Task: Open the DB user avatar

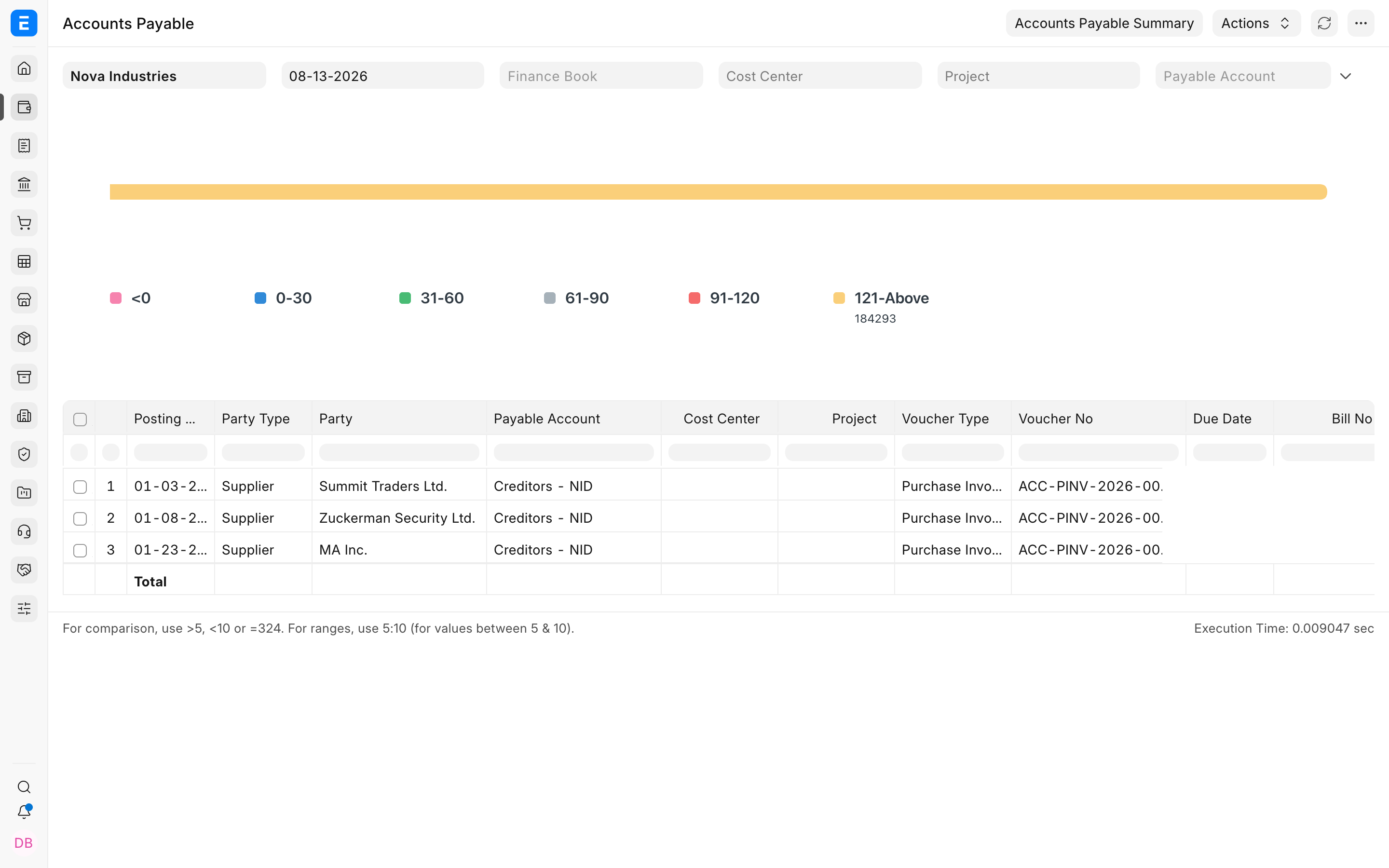Action: (x=24, y=843)
